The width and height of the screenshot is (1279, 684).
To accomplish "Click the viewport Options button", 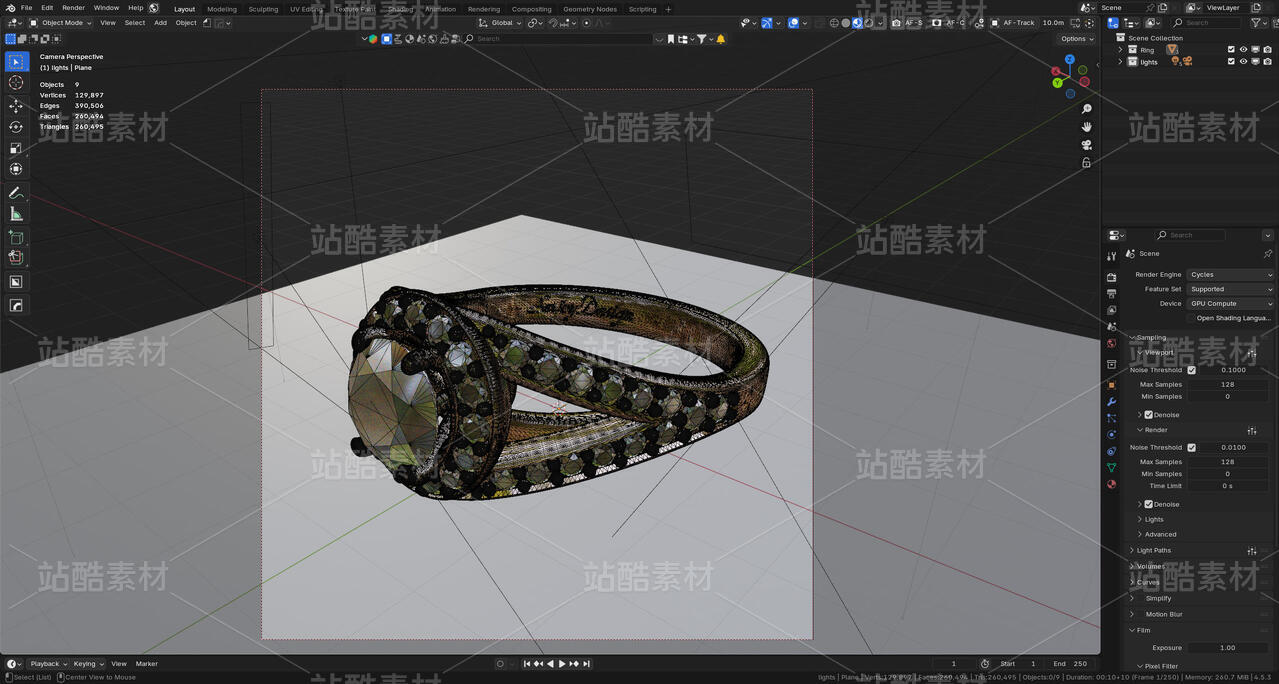I will point(1077,38).
